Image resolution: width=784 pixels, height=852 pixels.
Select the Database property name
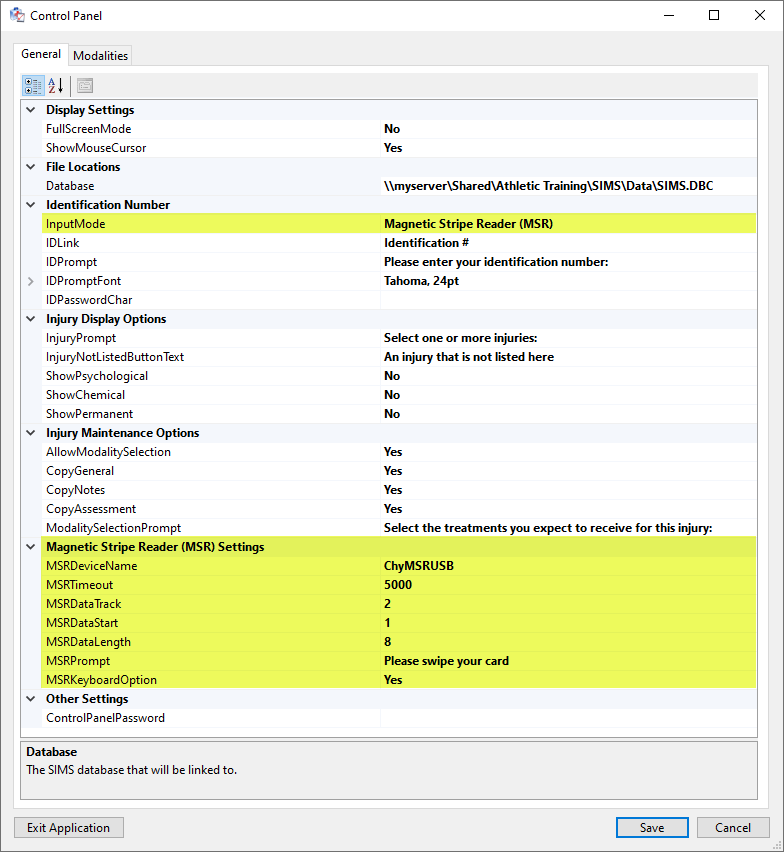point(70,186)
